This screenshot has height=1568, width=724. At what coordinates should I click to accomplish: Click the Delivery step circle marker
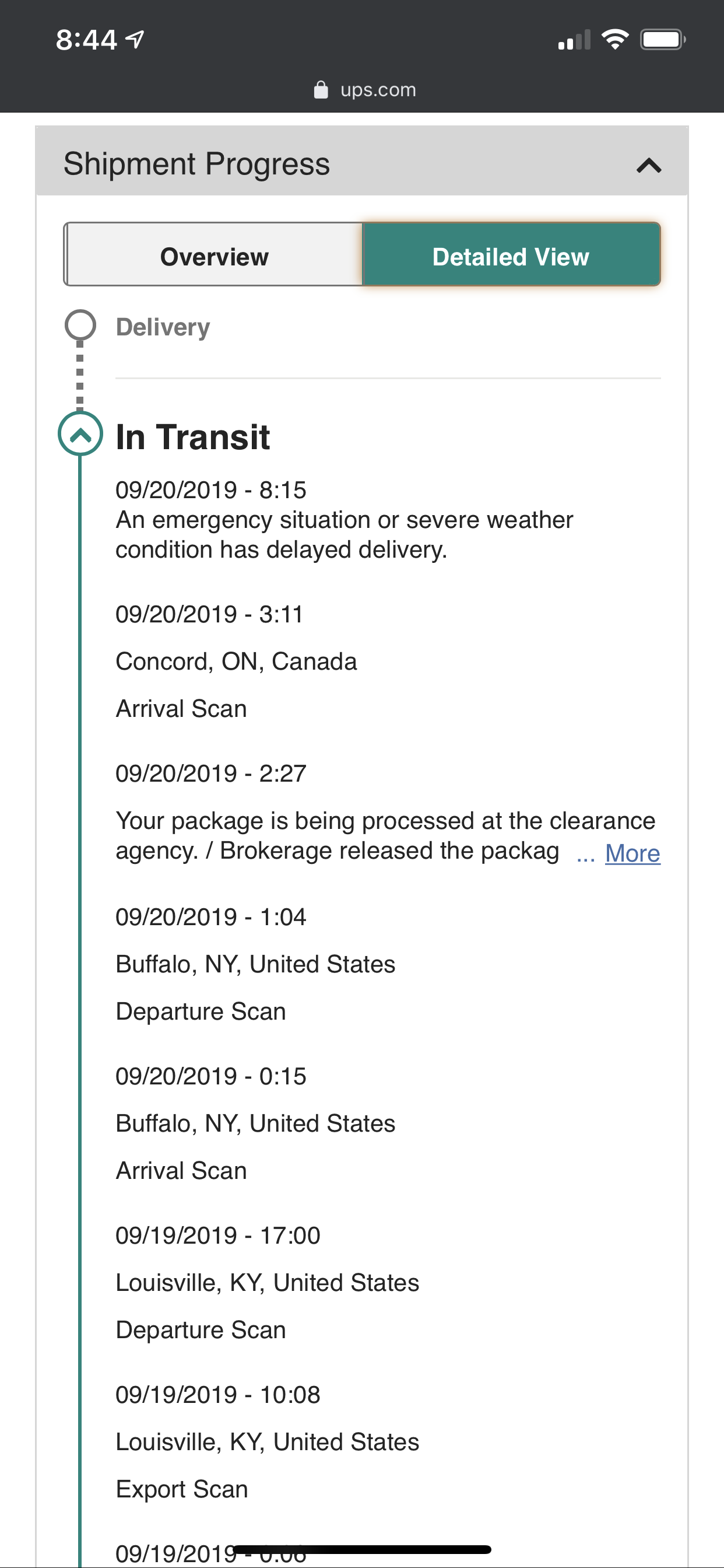[x=80, y=325]
